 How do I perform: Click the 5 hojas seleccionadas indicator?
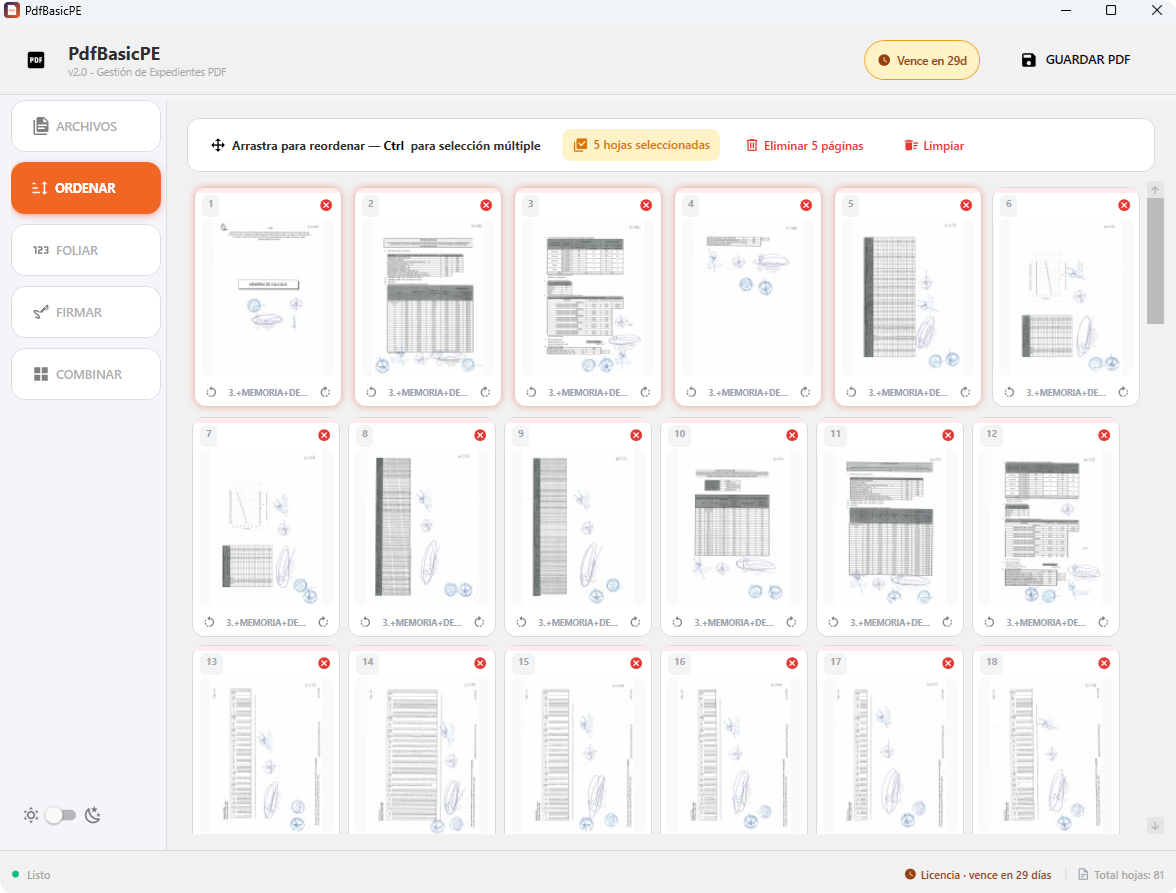641,145
